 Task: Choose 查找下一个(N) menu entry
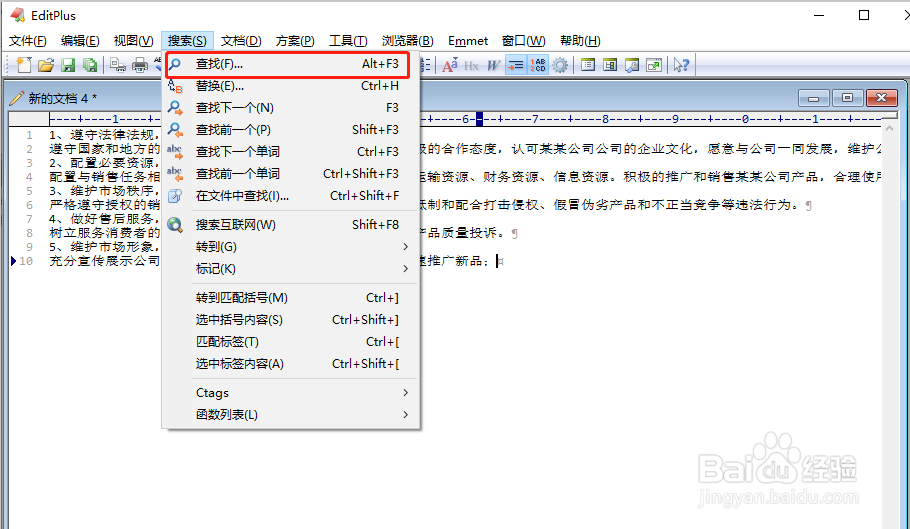pyautogui.click(x=291, y=108)
